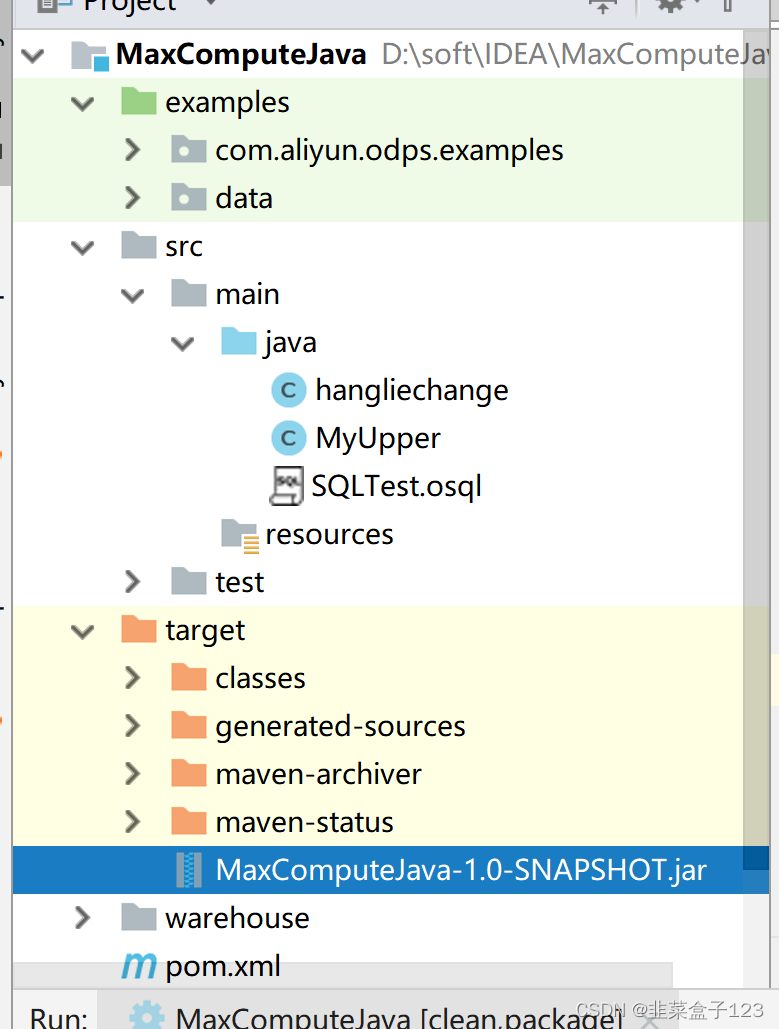
Task: Collapse the target folder chevron
Action: (83, 631)
